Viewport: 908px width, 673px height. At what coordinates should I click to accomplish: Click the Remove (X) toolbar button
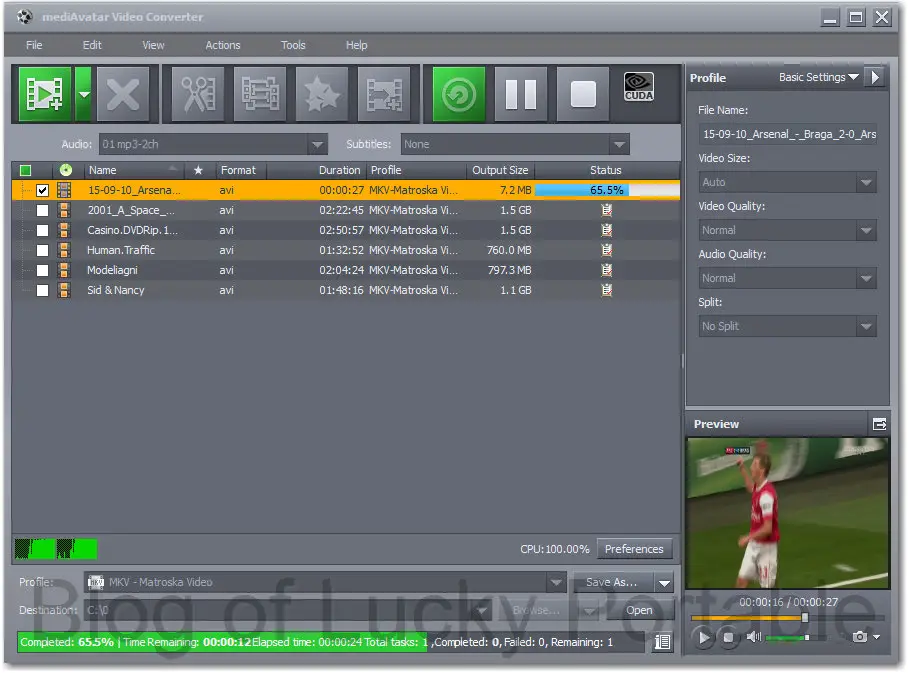click(123, 94)
